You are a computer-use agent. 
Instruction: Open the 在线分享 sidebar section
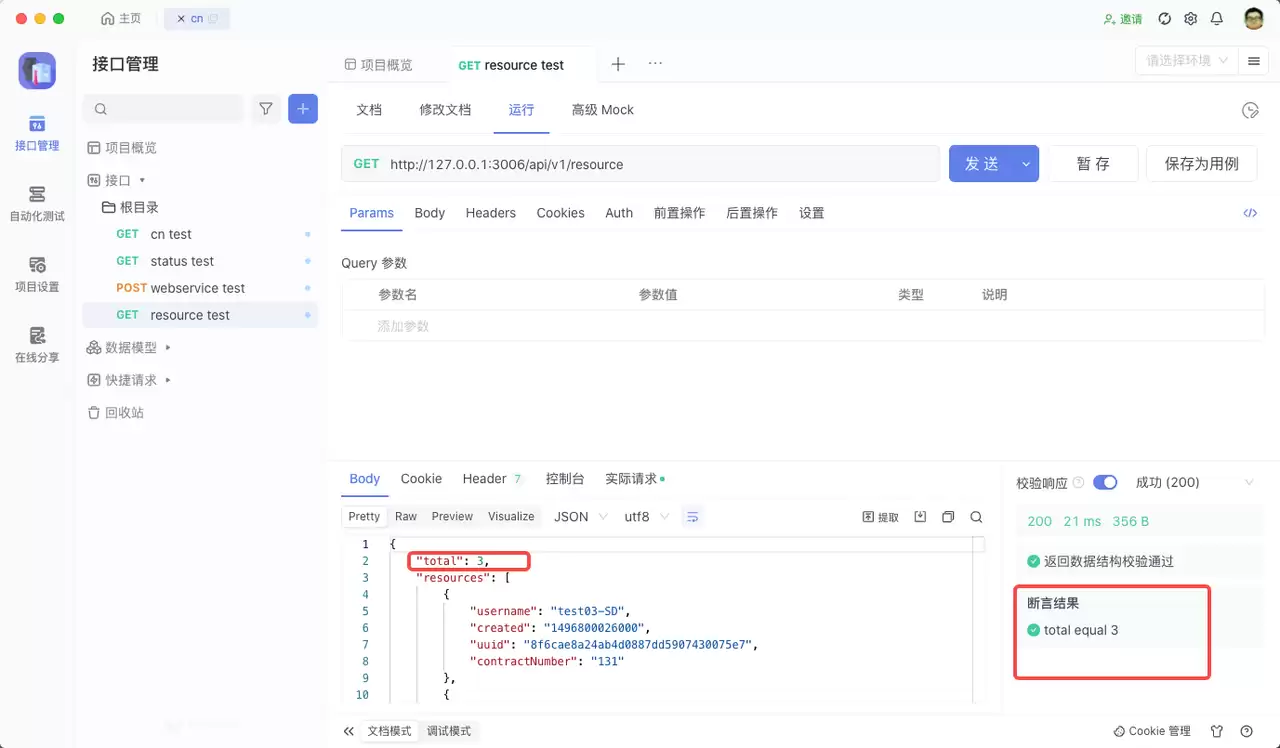(37, 345)
